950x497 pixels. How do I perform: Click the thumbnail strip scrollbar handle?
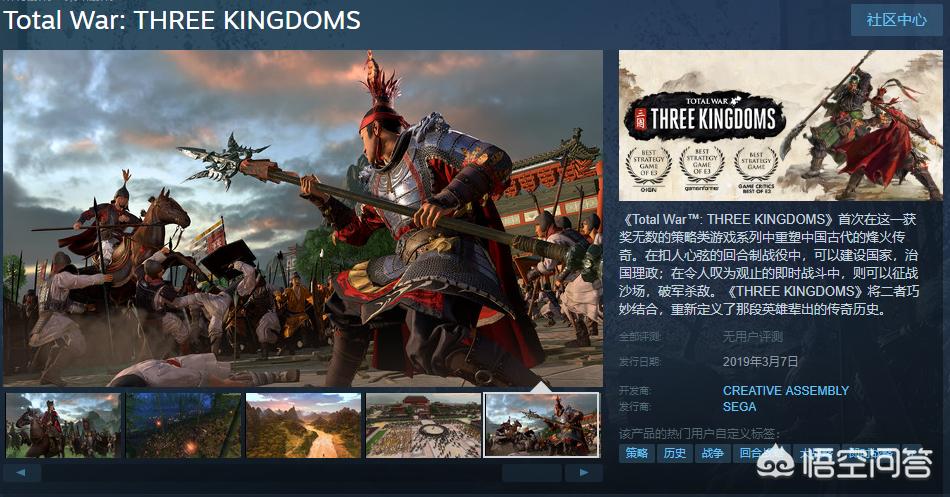(531, 472)
